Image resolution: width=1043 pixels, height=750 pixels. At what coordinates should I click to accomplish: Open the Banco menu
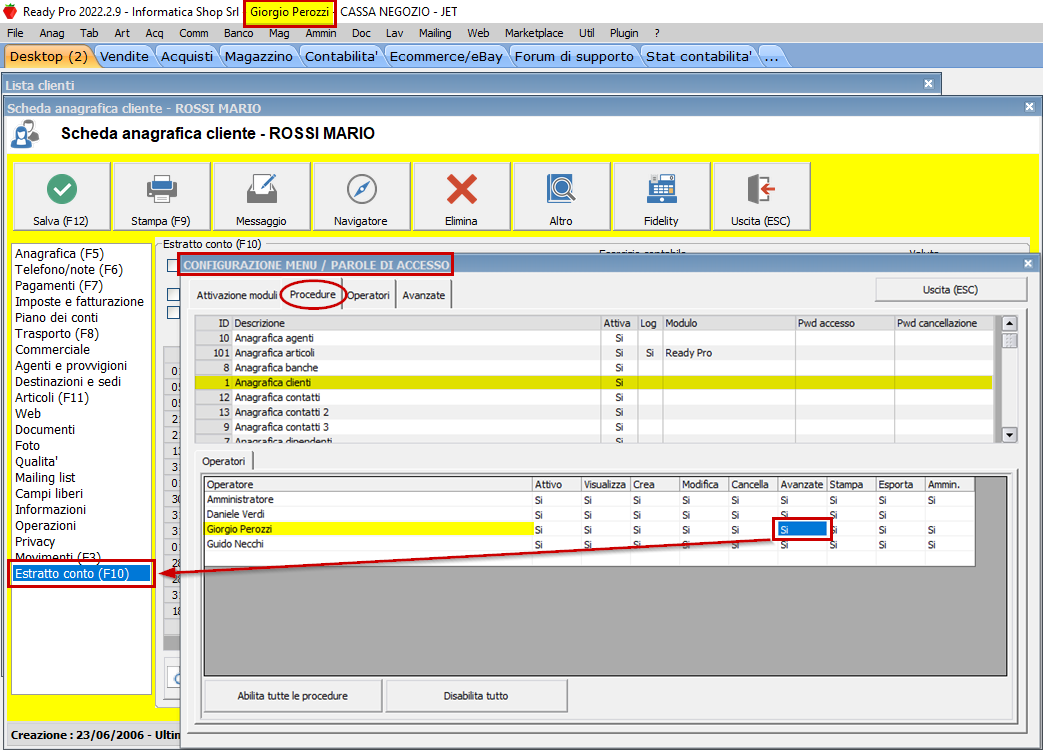point(238,33)
